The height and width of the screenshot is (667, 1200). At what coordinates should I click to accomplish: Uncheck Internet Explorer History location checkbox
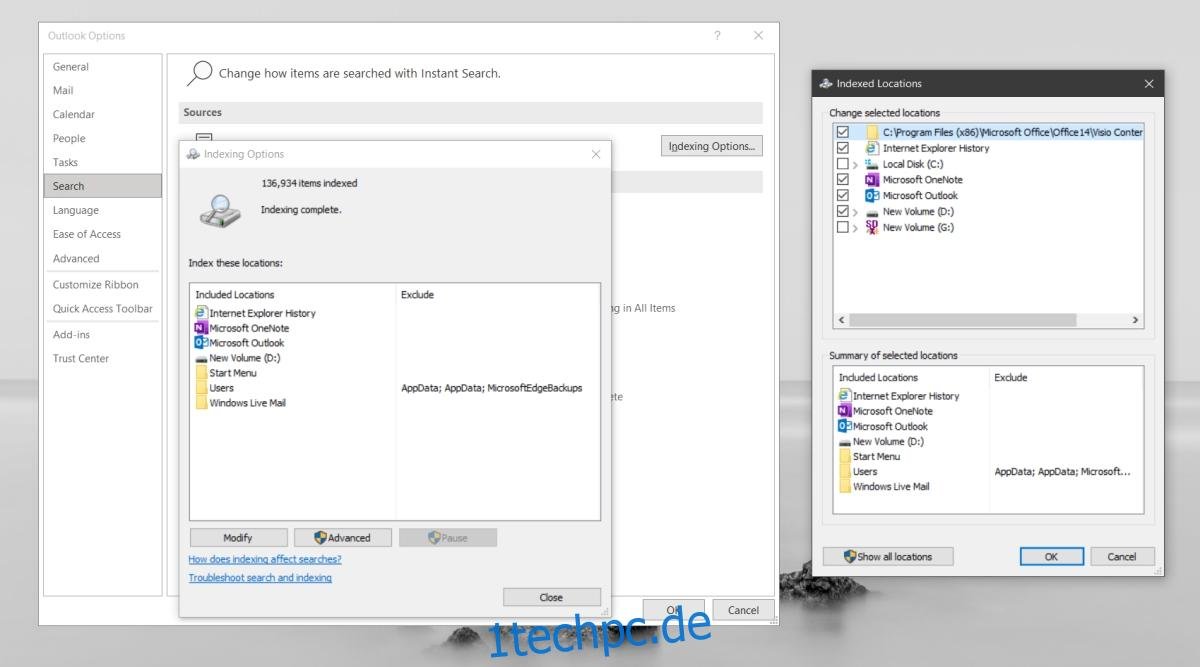pos(842,148)
